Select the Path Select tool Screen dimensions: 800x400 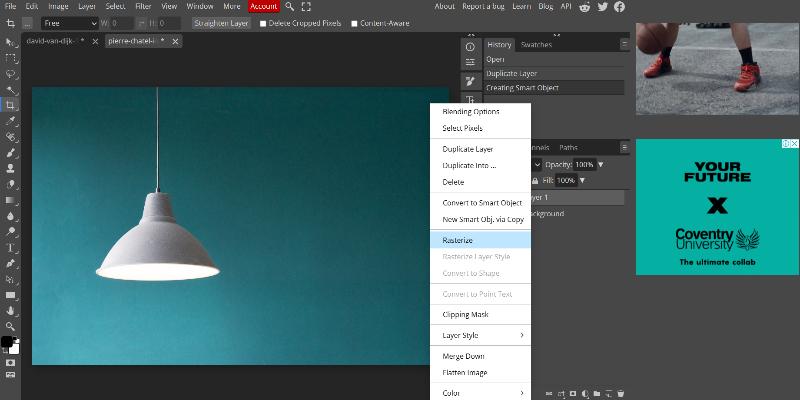pos(11,279)
